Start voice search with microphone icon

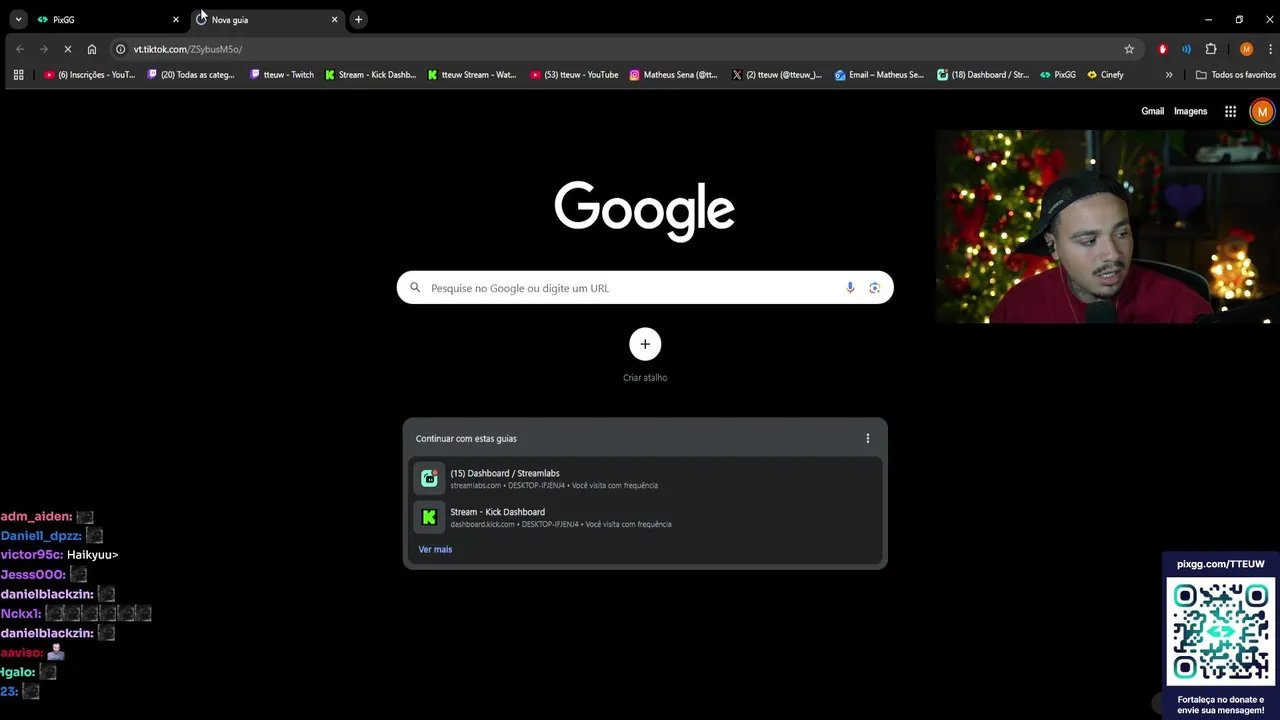pos(850,288)
